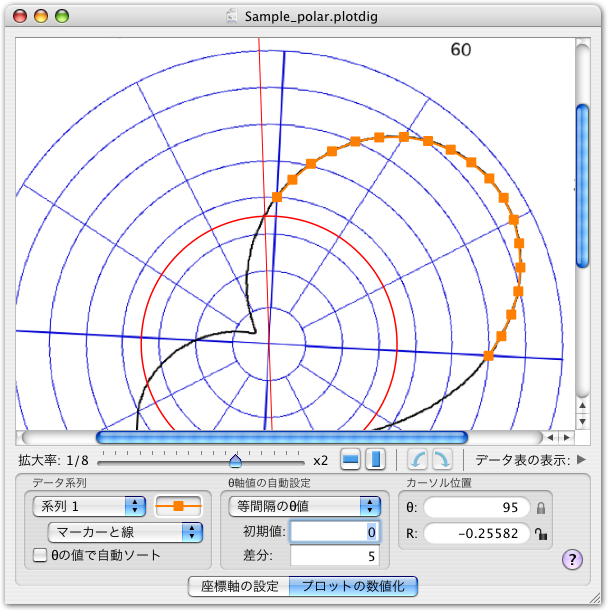Click the 拡大率: 1/8 label
608x611 pixels.
click(53, 461)
